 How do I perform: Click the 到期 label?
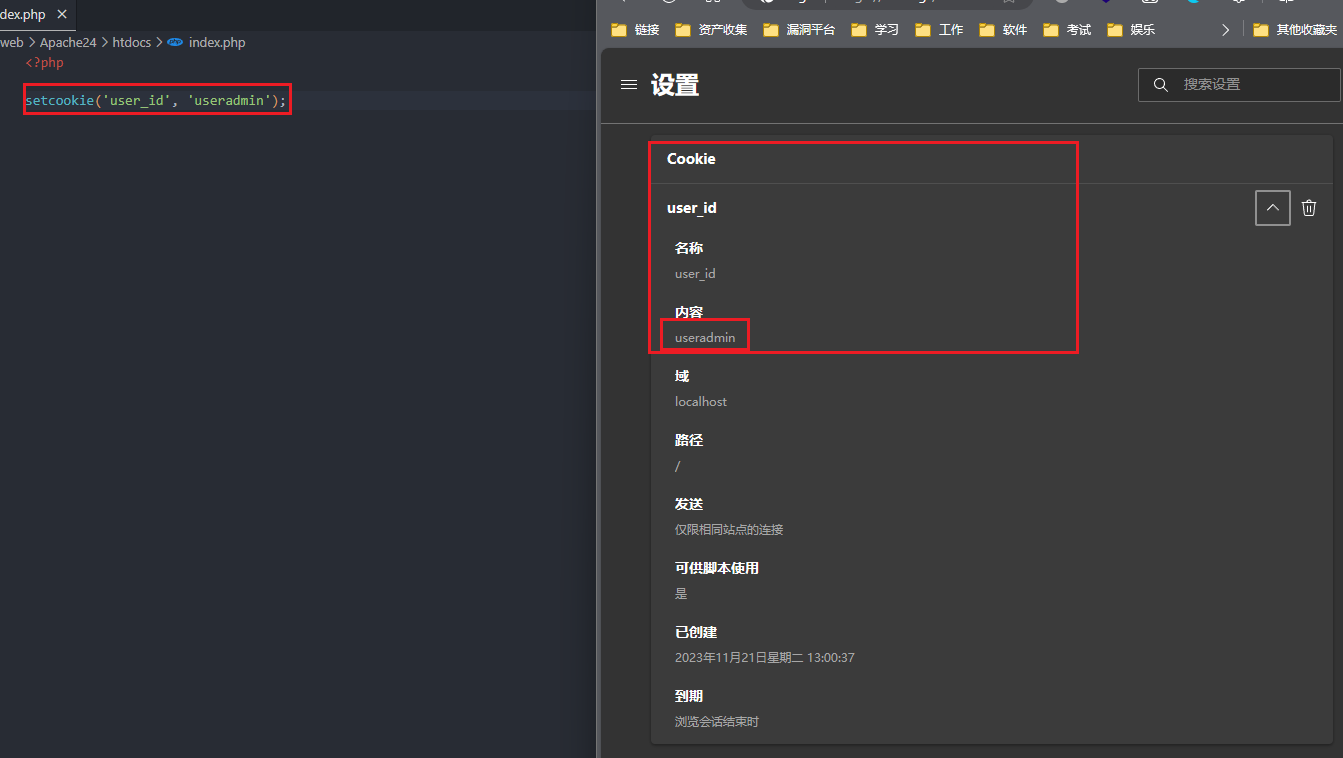689,696
